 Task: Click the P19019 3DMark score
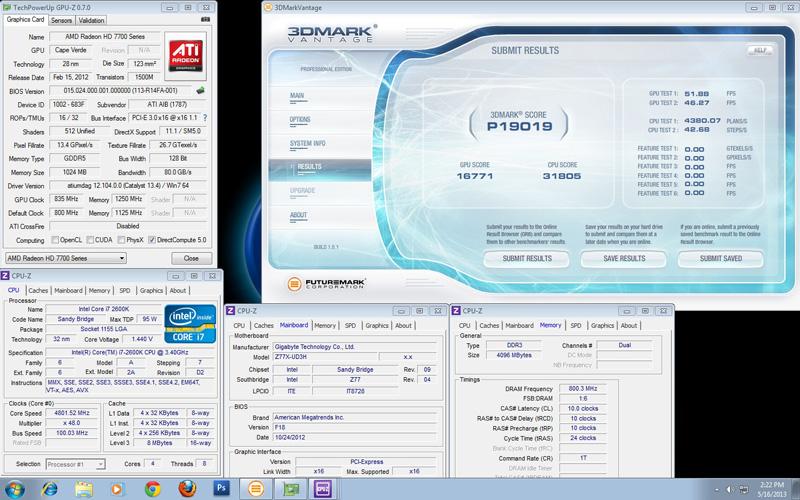coord(519,127)
